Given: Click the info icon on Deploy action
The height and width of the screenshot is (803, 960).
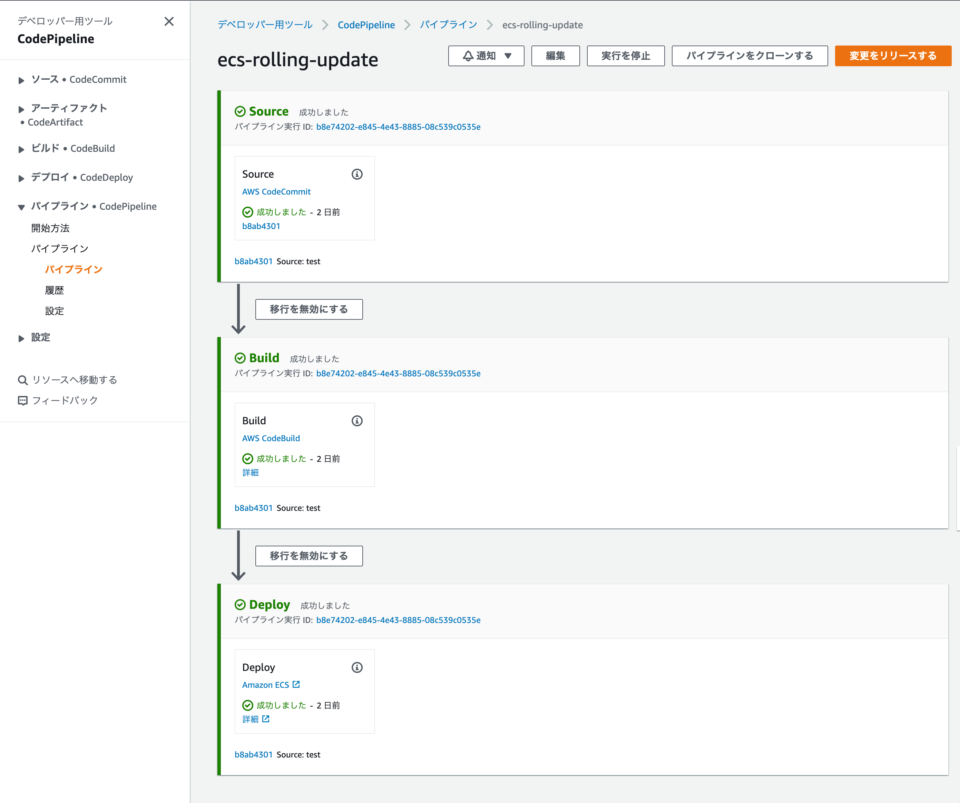Looking at the screenshot, I should (x=357, y=668).
